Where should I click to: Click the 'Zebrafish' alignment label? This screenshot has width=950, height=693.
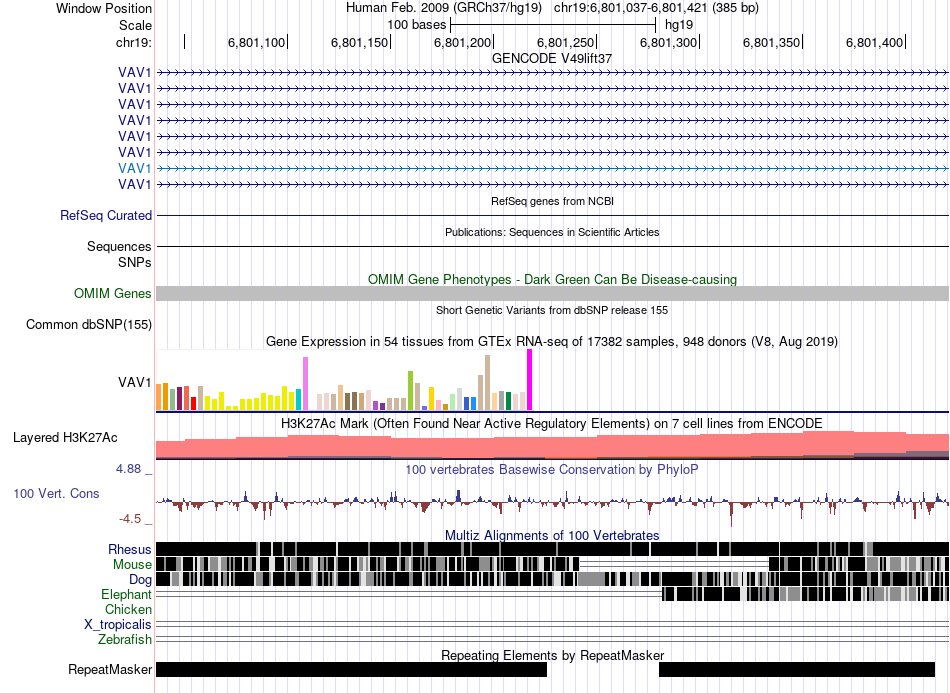(125, 639)
